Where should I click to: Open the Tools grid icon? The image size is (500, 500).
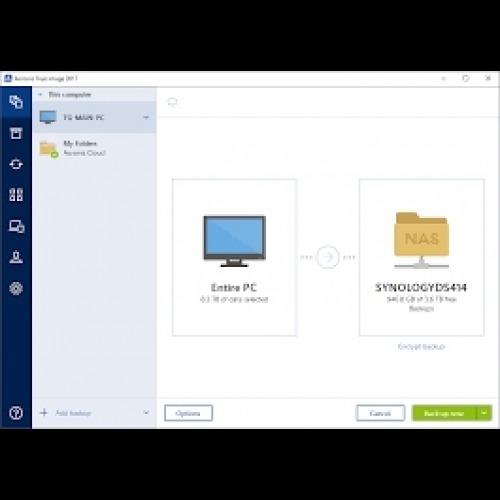tap(16, 195)
